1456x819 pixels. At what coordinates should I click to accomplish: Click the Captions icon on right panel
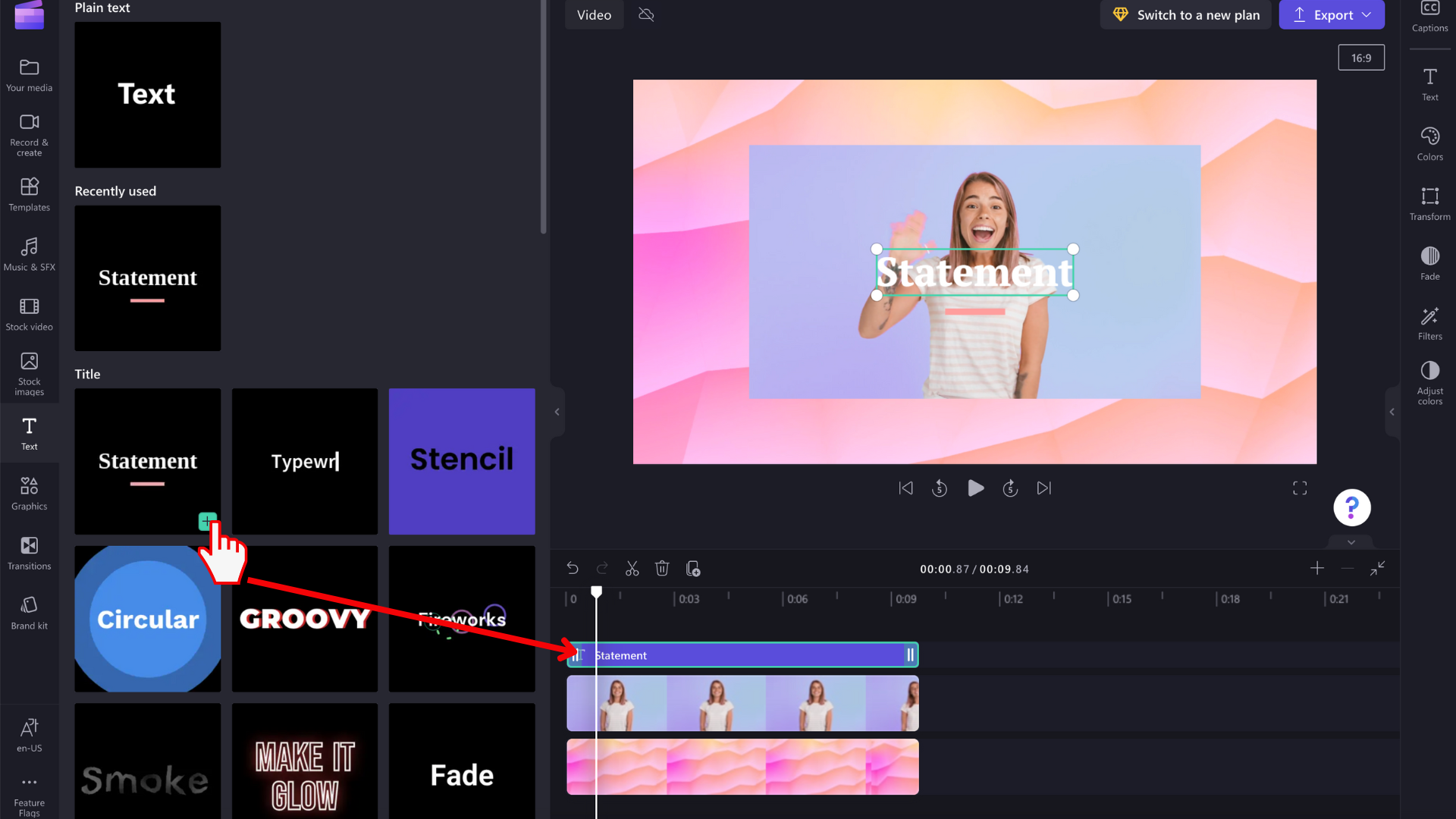[1429, 14]
